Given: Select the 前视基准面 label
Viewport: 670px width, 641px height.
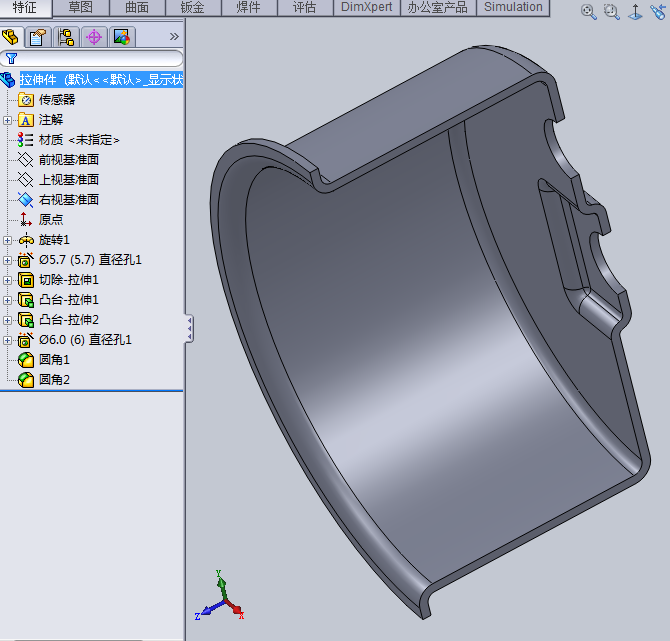Looking at the screenshot, I should 69,160.
